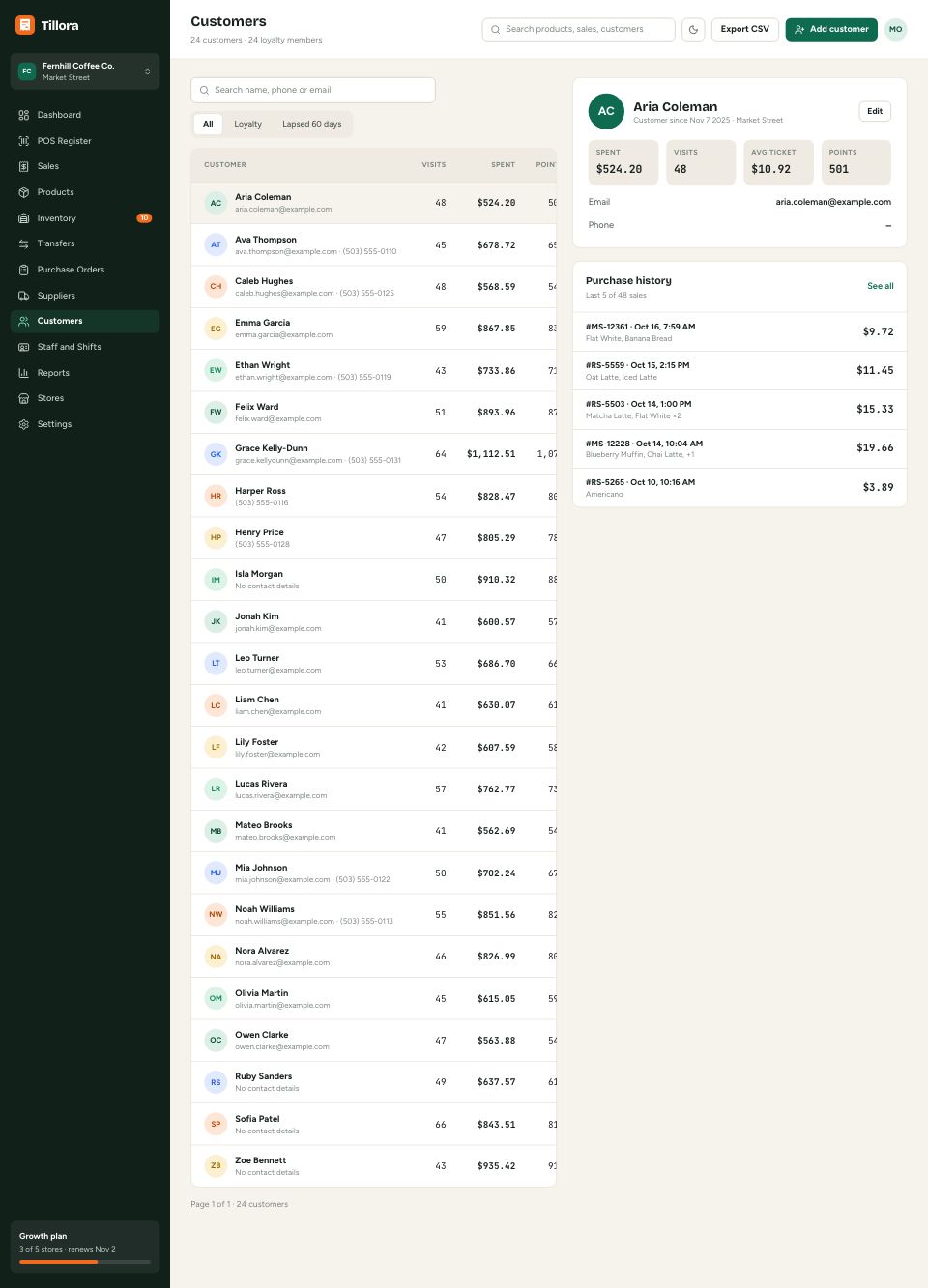Click aria.coleman@example.com in detail panel

(833, 202)
